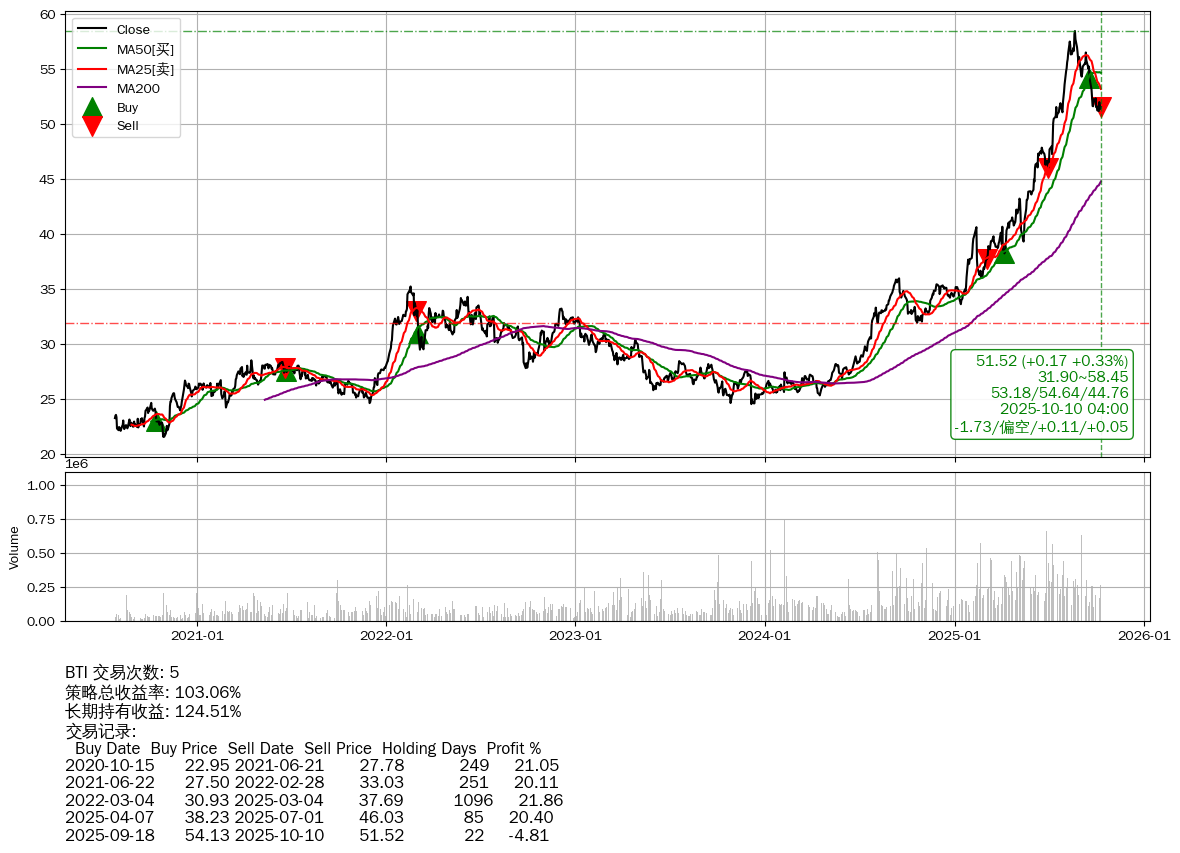Screen dimensions: 1180x853
Task: Click the green buy marker near 54 in September 2025
Action: (x=1090, y=78)
